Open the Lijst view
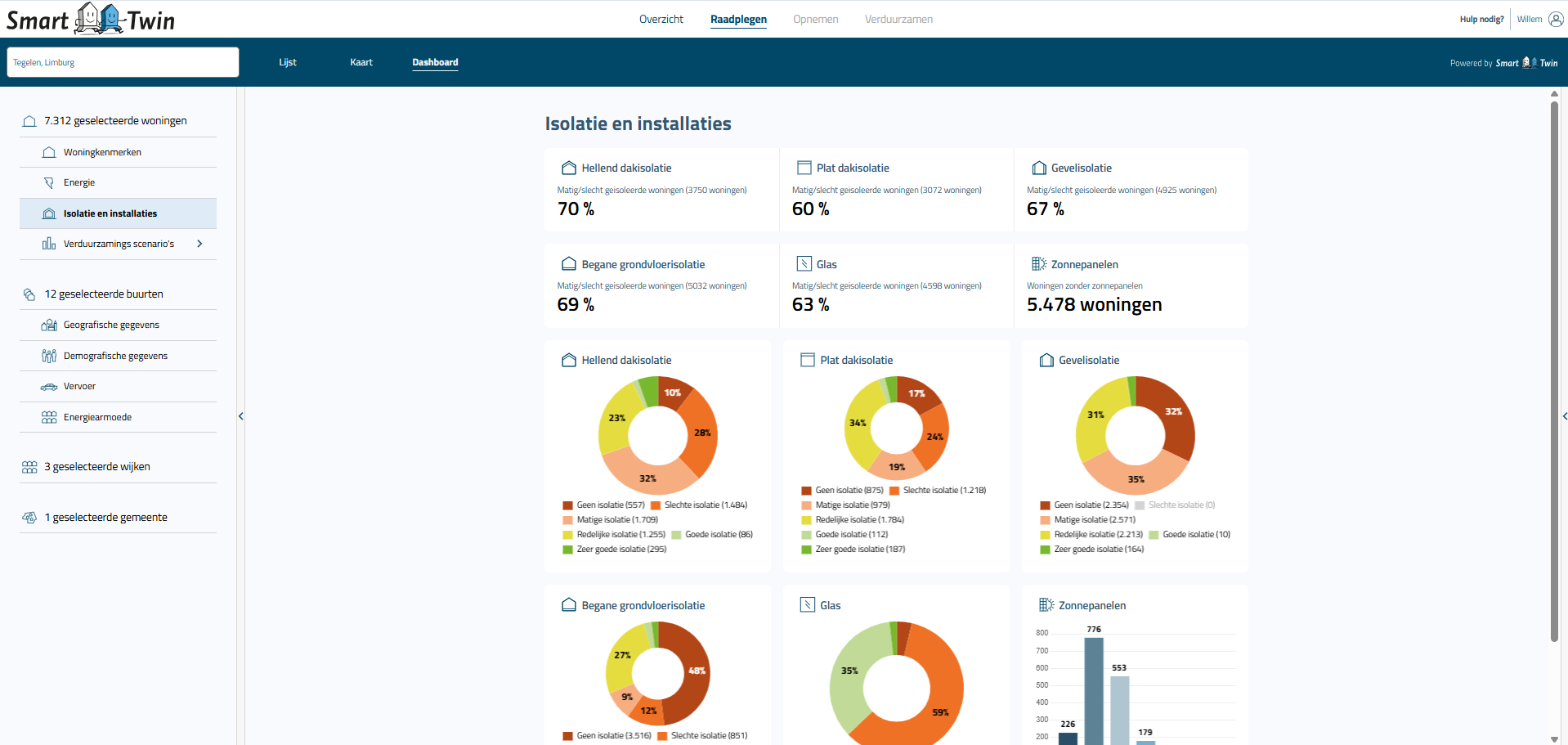This screenshot has width=1568, height=745. (287, 61)
